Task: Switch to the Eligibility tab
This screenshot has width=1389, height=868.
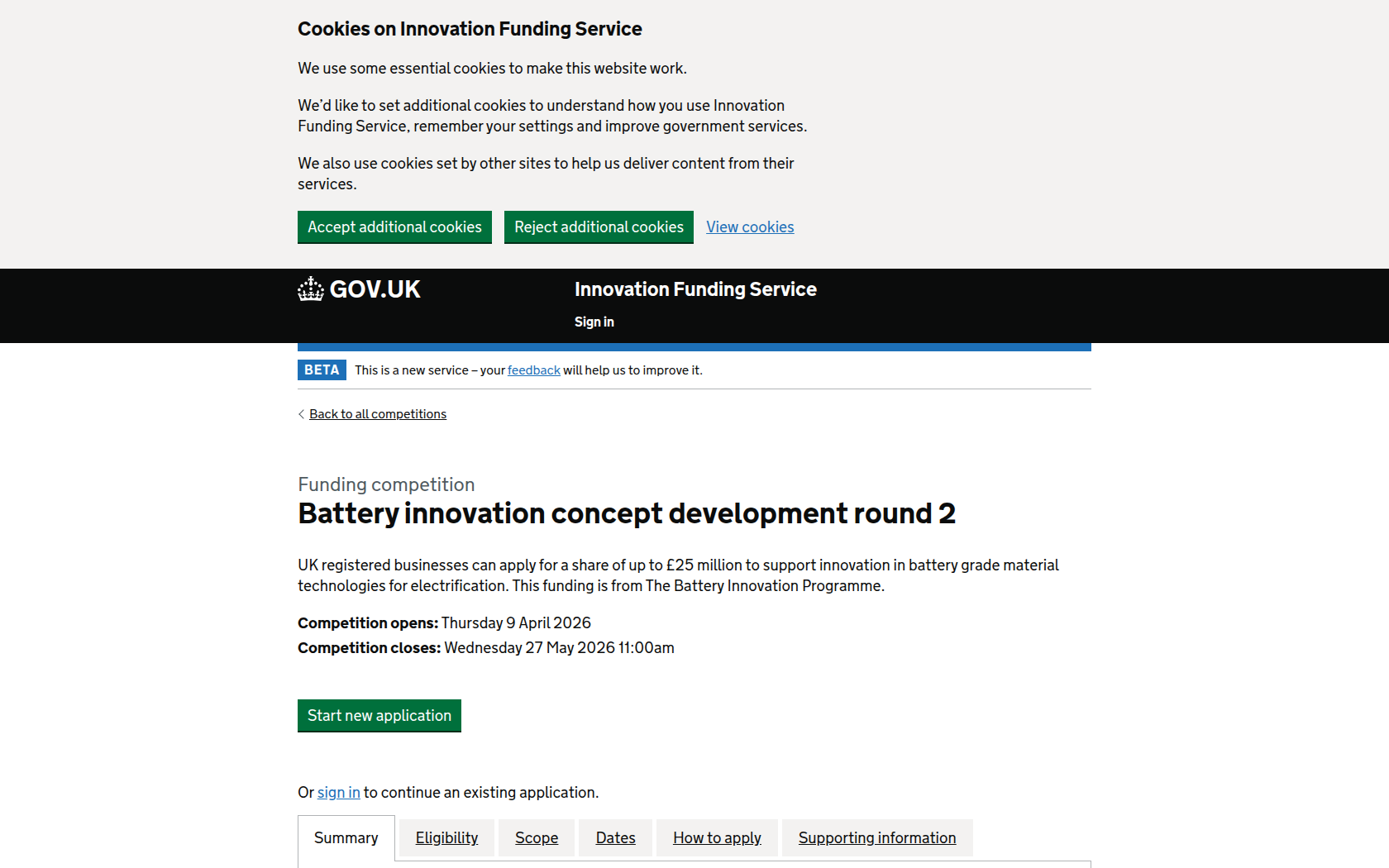Action: [446, 838]
